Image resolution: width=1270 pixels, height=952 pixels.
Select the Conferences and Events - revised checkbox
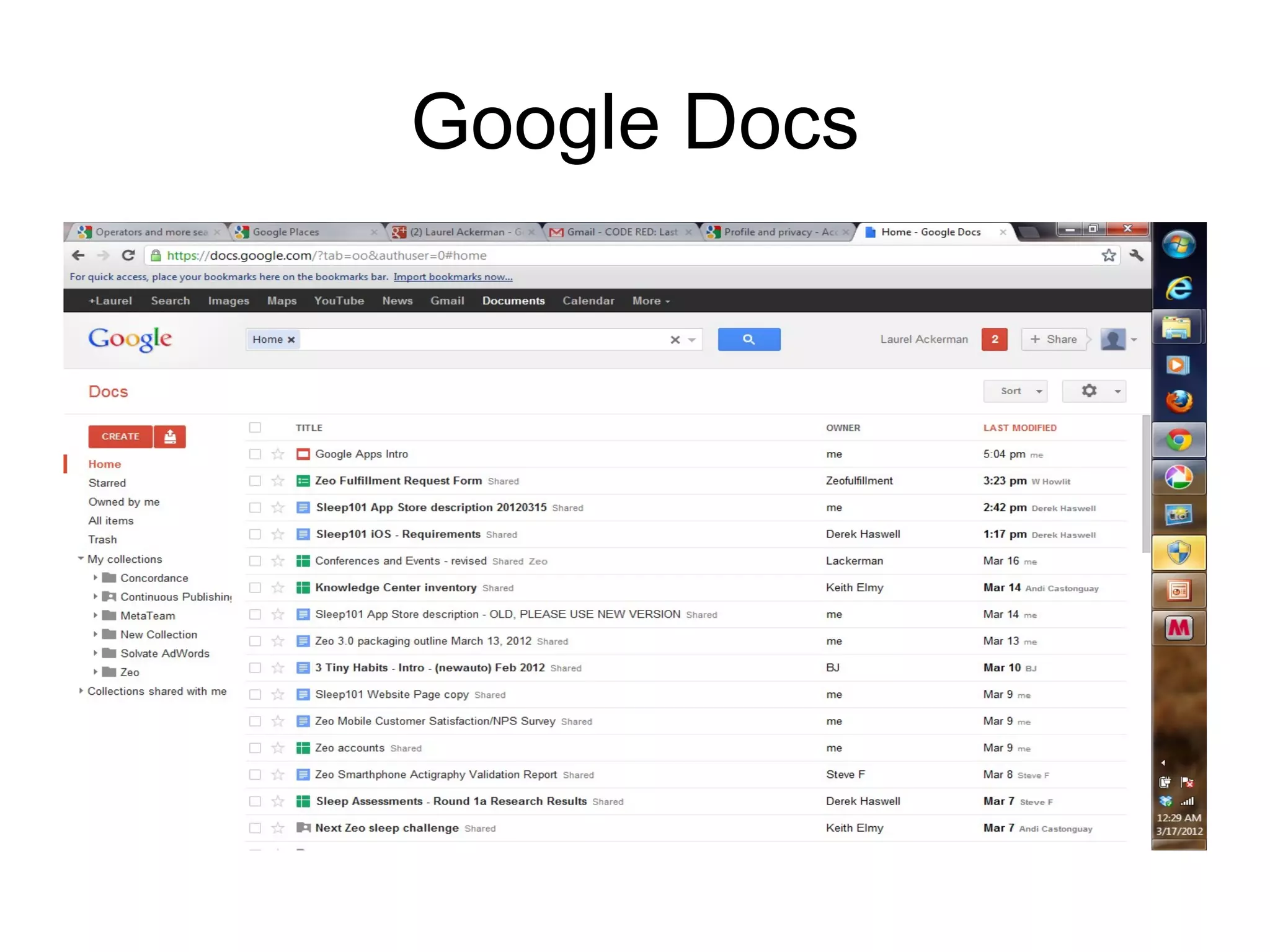[x=255, y=561]
